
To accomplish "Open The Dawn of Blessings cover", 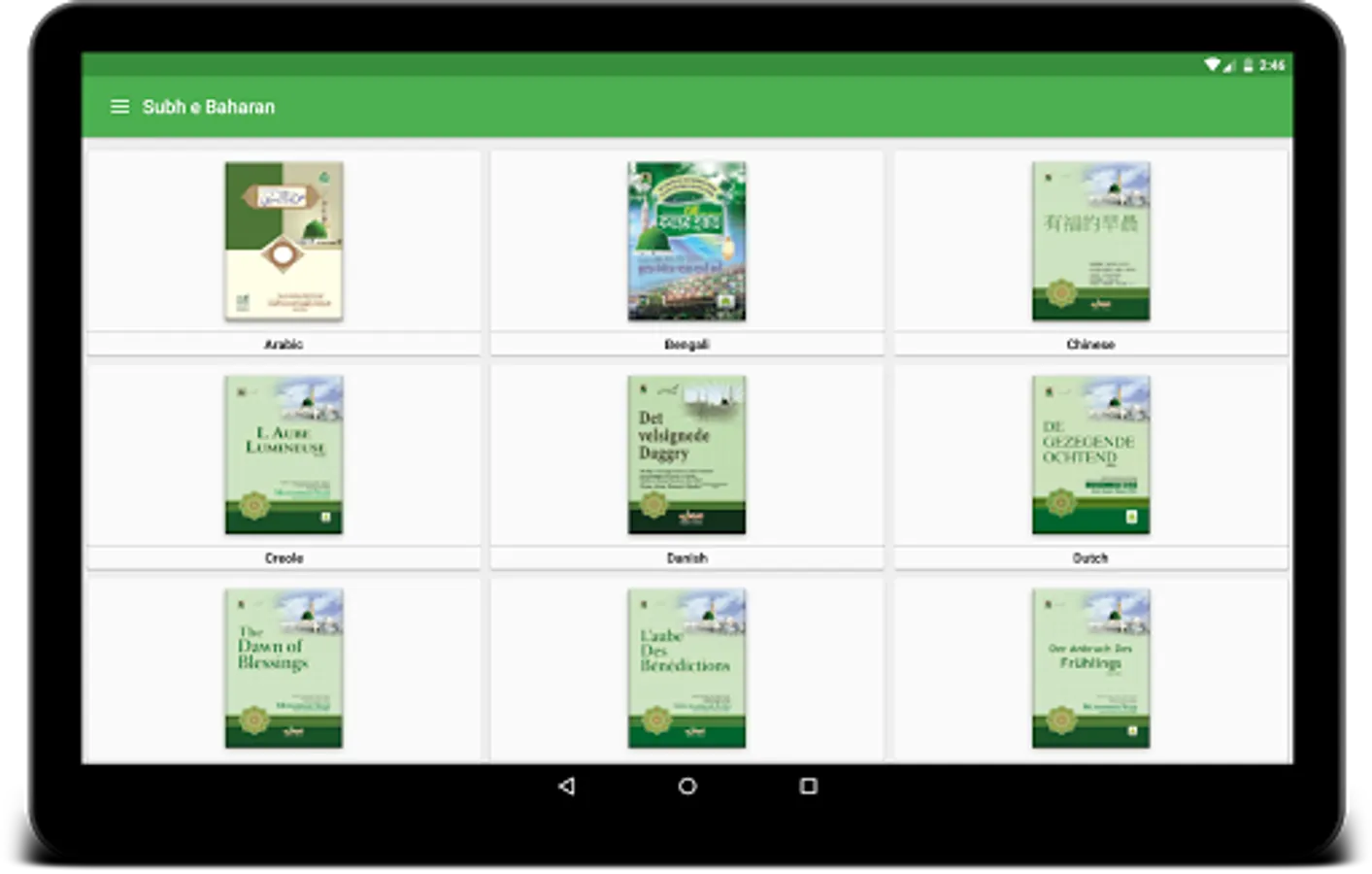I will click(x=284, y=668).
